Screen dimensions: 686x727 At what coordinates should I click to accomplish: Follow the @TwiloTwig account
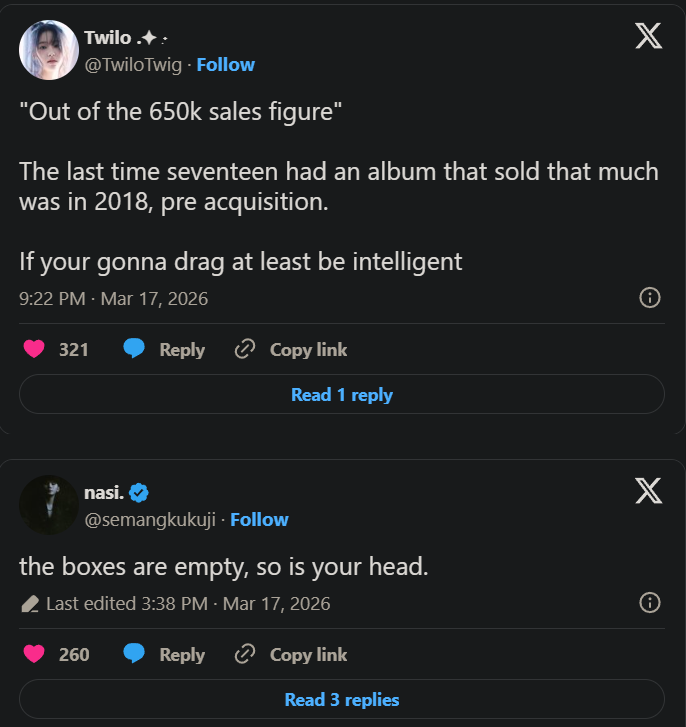(225, 64)
